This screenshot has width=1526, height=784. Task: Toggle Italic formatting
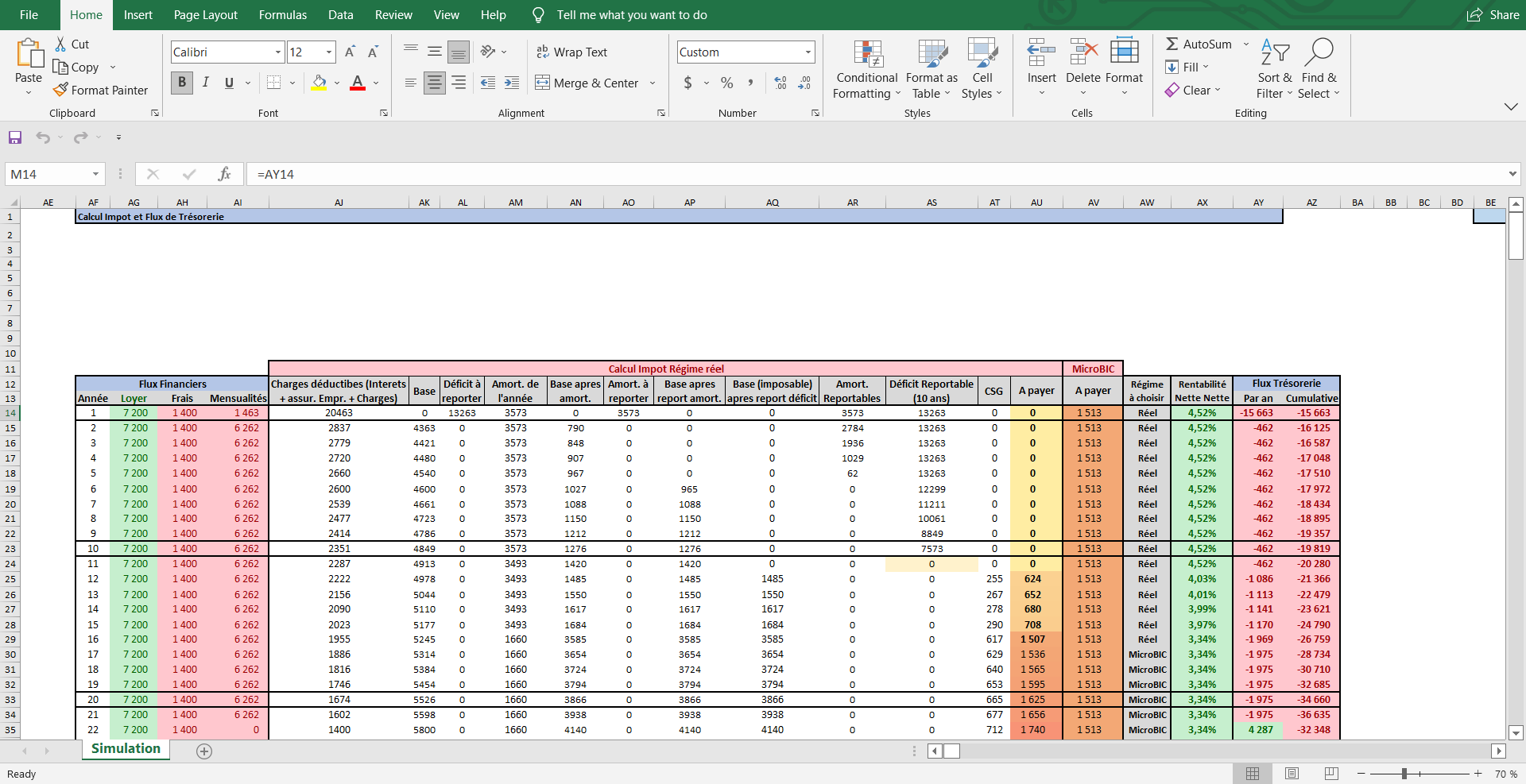point(206,83)
